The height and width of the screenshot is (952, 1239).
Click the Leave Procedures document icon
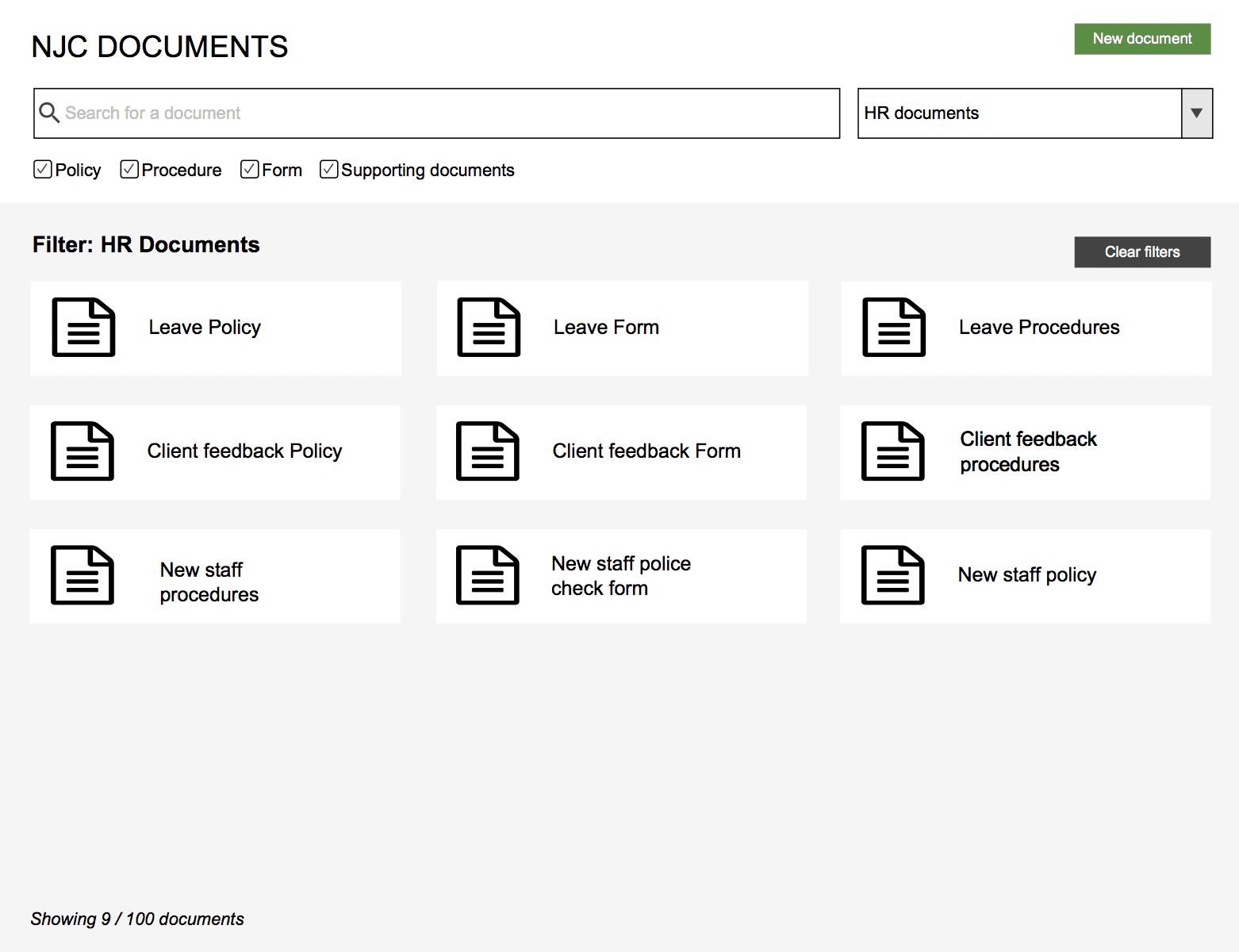[x=894, y=327]
